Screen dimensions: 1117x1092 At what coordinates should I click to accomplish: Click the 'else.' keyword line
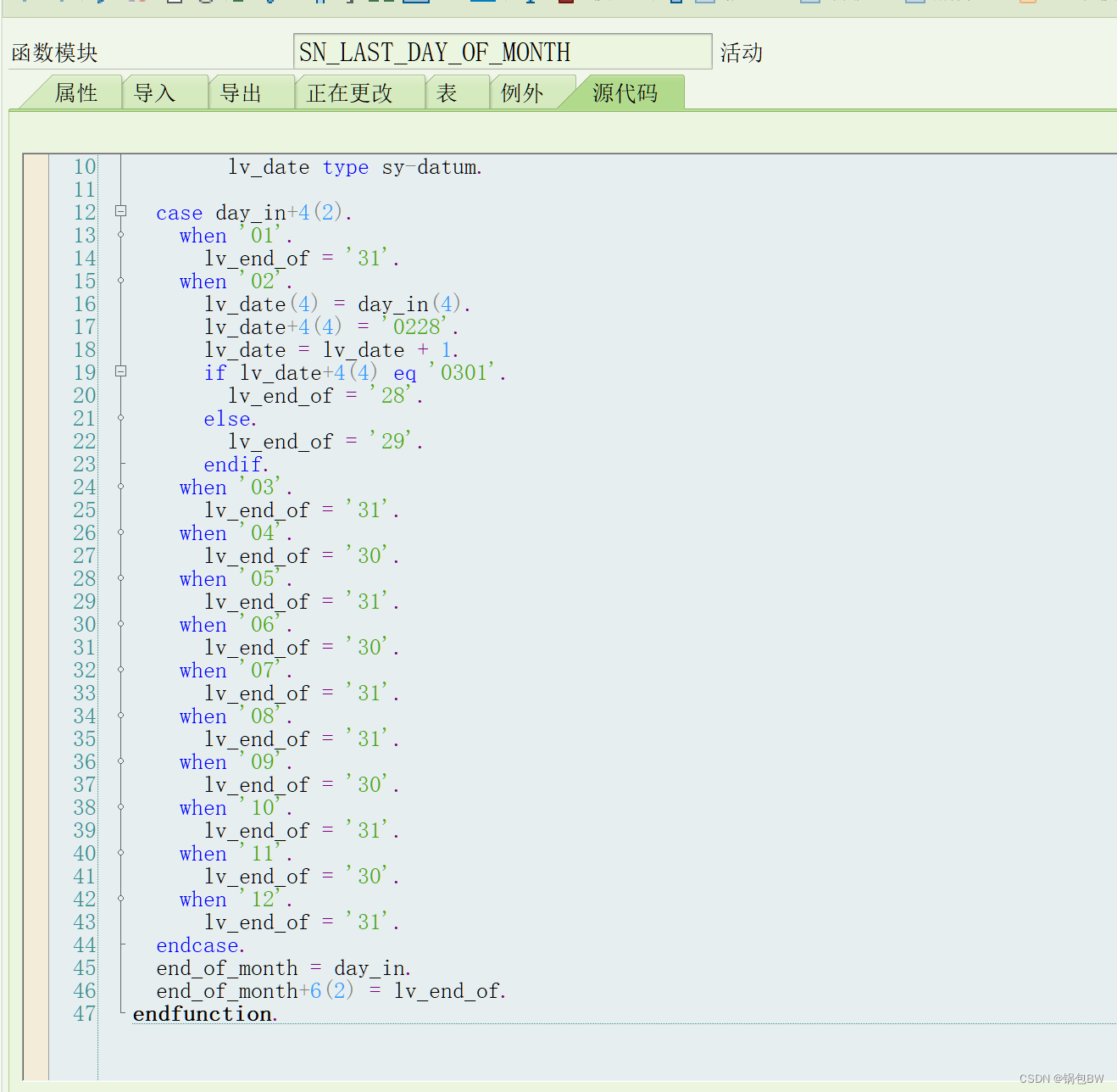[x=231, y=419]
